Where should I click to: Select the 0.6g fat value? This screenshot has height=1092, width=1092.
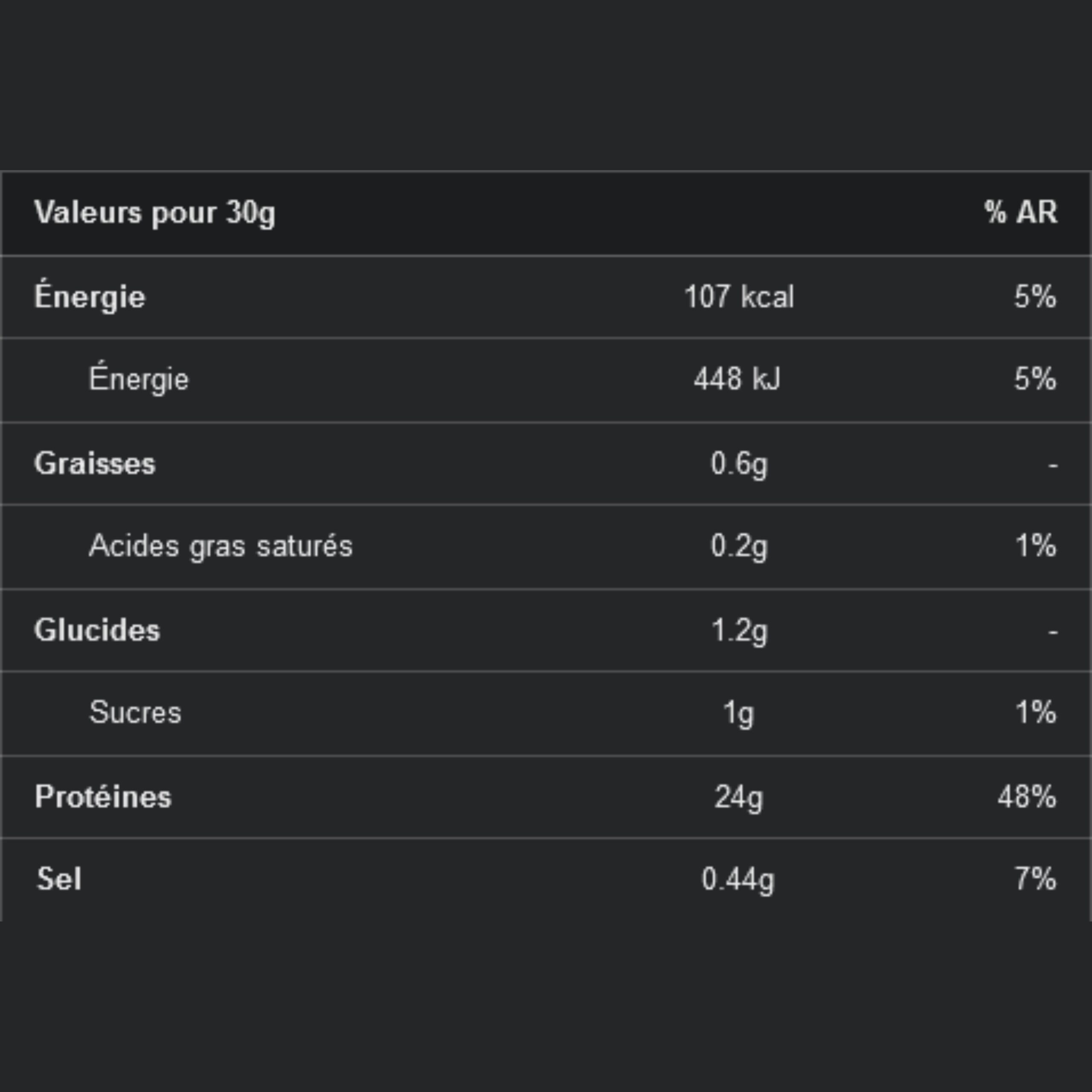[739, 464]
